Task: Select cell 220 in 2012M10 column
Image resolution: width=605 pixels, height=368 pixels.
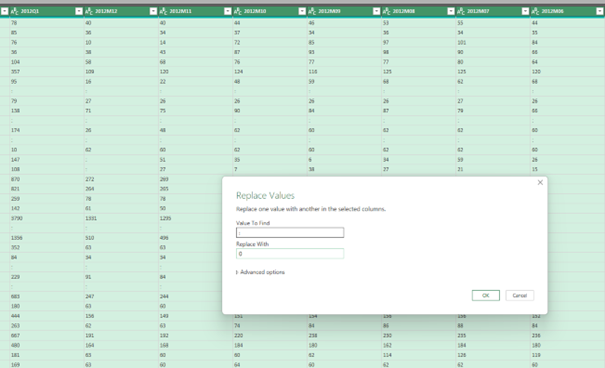Action: (x=270, y=336)
